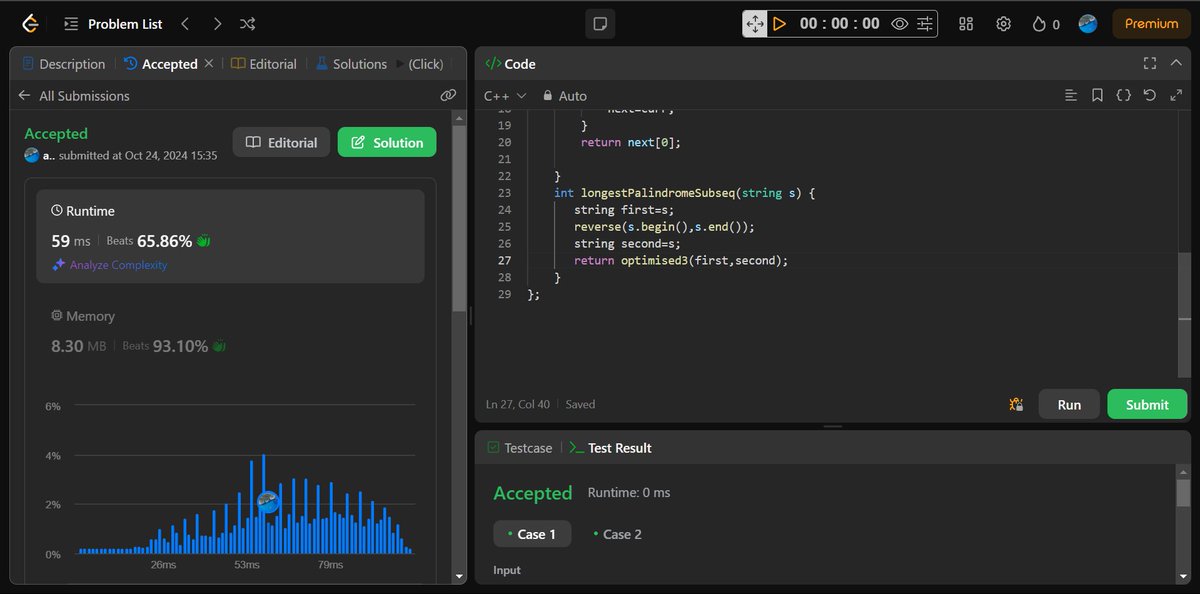Collapse the Code panel chevron
Image resolution: width=1200 pixels, height=594 pixels.
tap(1176, 64)
